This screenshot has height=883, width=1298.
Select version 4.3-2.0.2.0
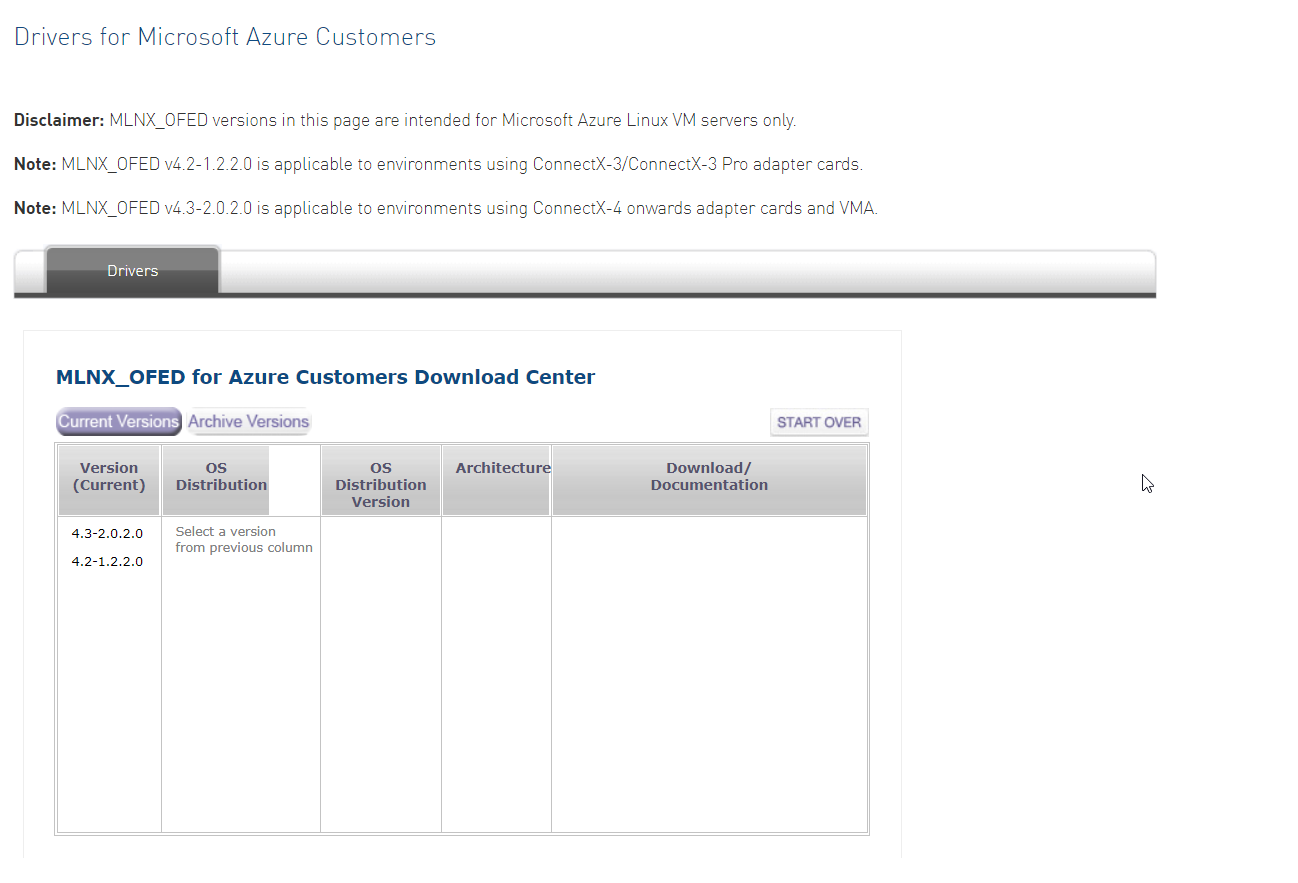(107, 533)
